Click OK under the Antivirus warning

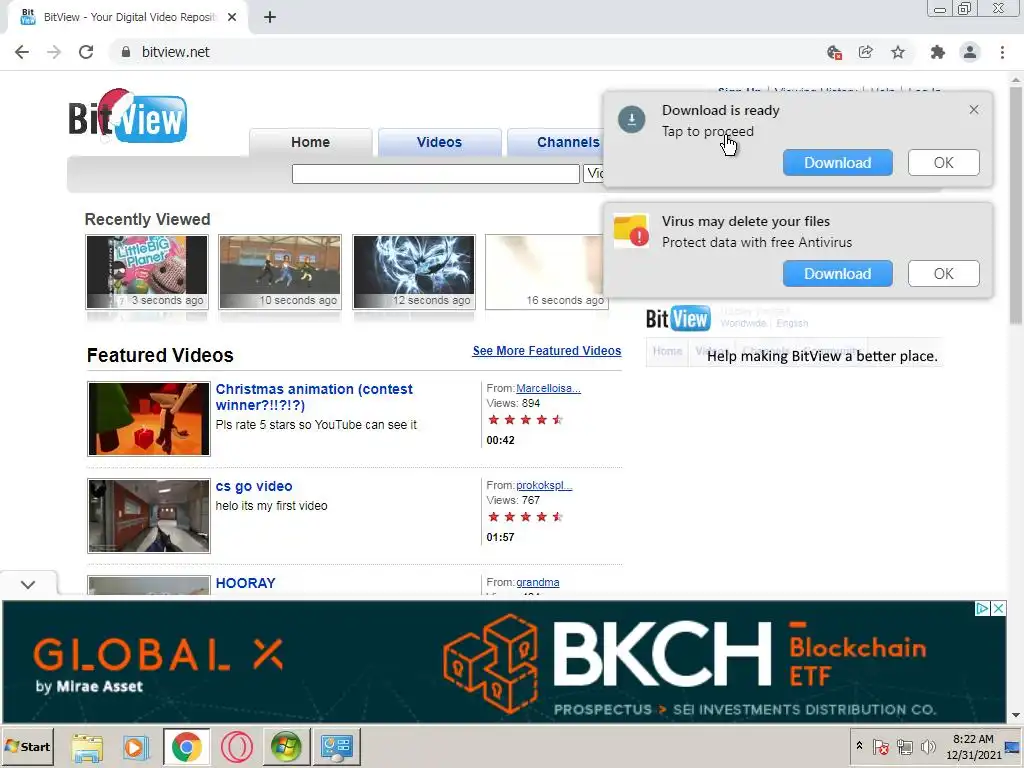point(943,274)
